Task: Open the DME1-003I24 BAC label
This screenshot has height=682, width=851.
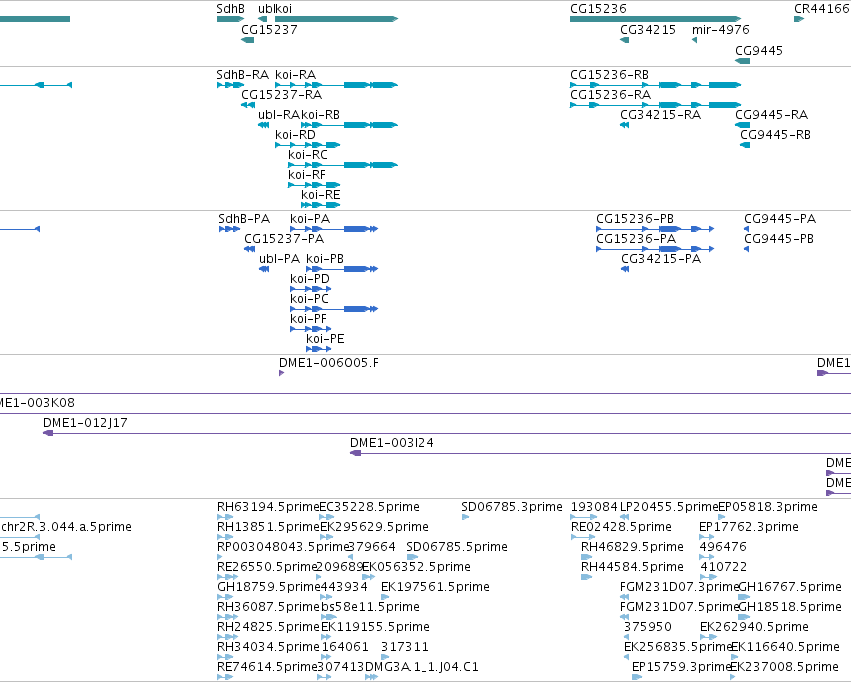Action: click(392, 443)
